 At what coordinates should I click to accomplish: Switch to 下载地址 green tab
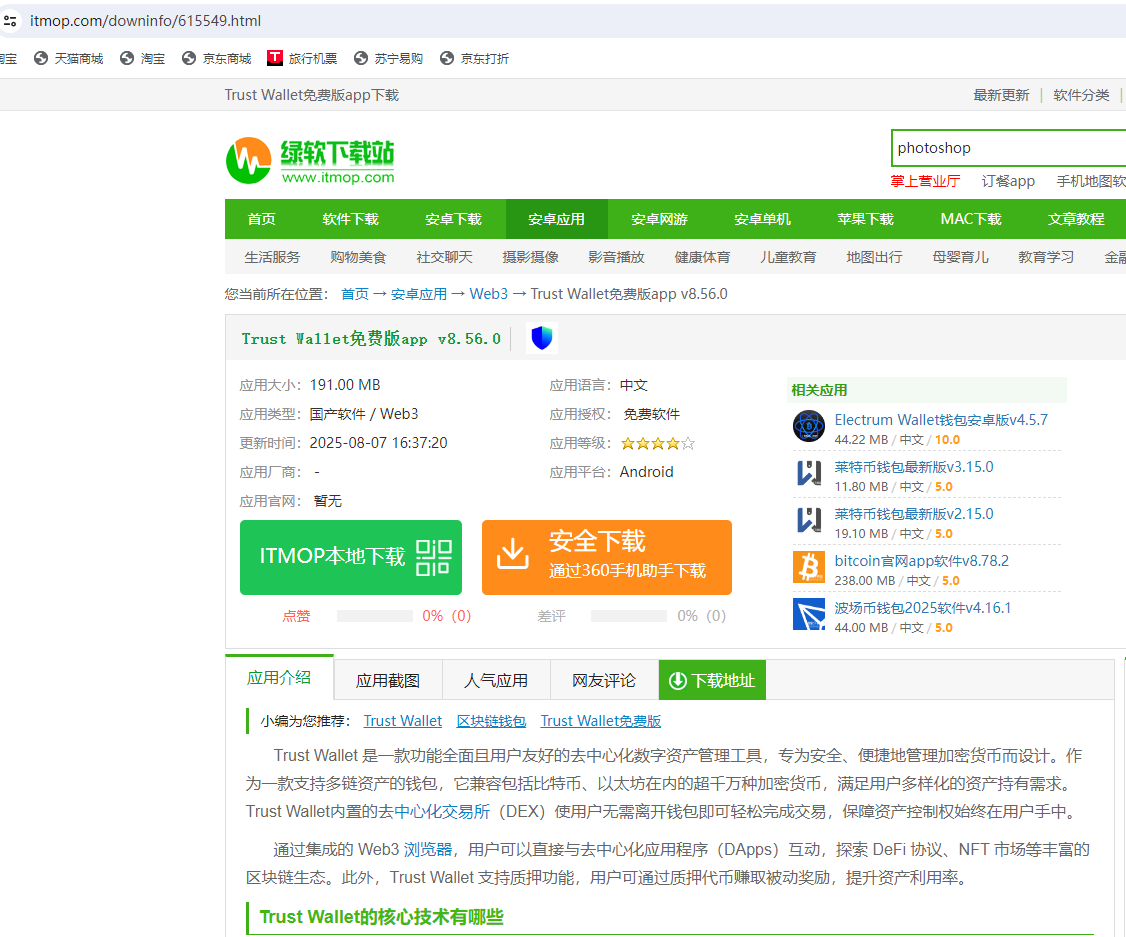(x=712, y=681)
